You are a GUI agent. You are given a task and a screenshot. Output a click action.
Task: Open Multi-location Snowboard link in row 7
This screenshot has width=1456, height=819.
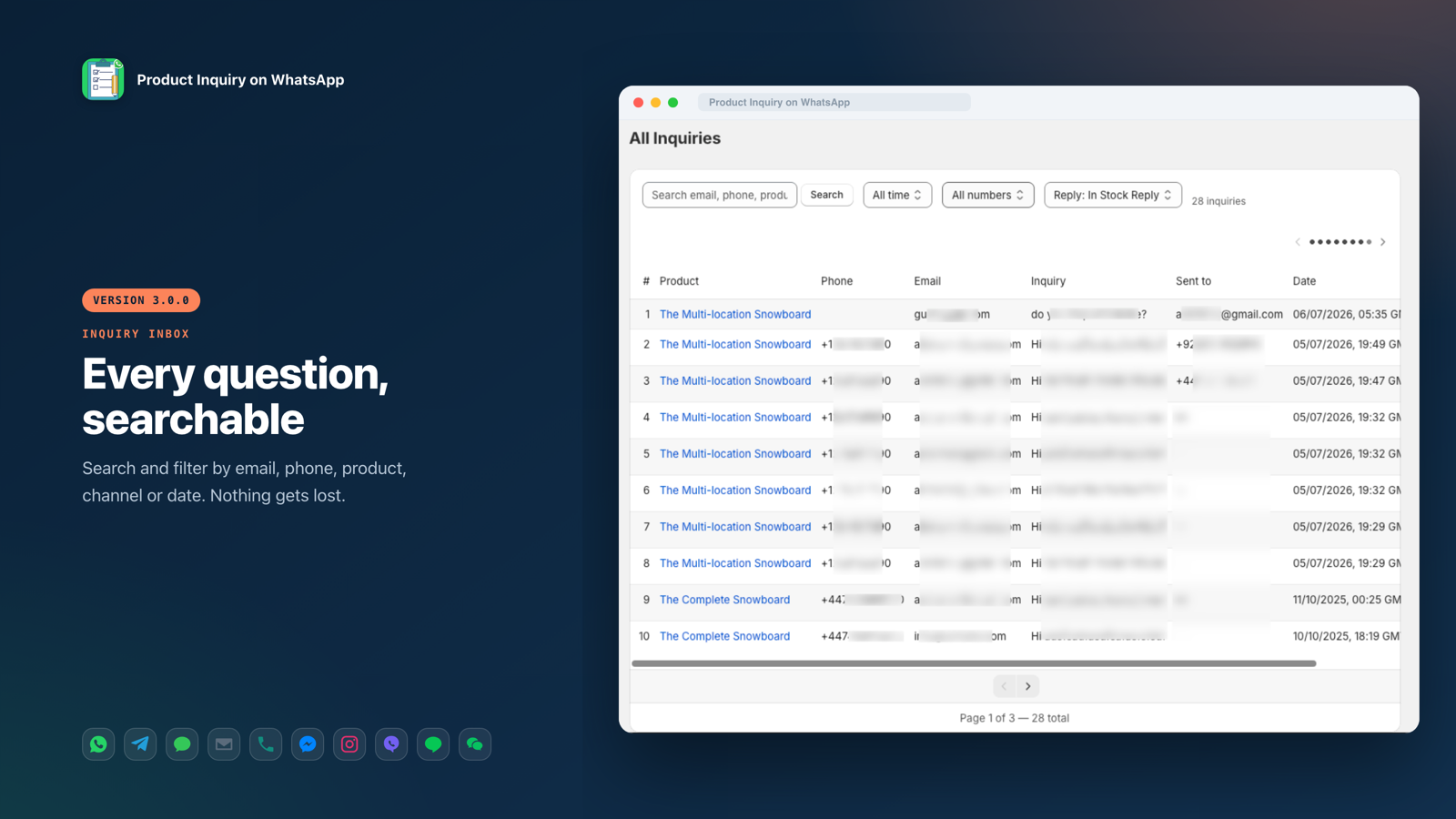click(735, 526)
